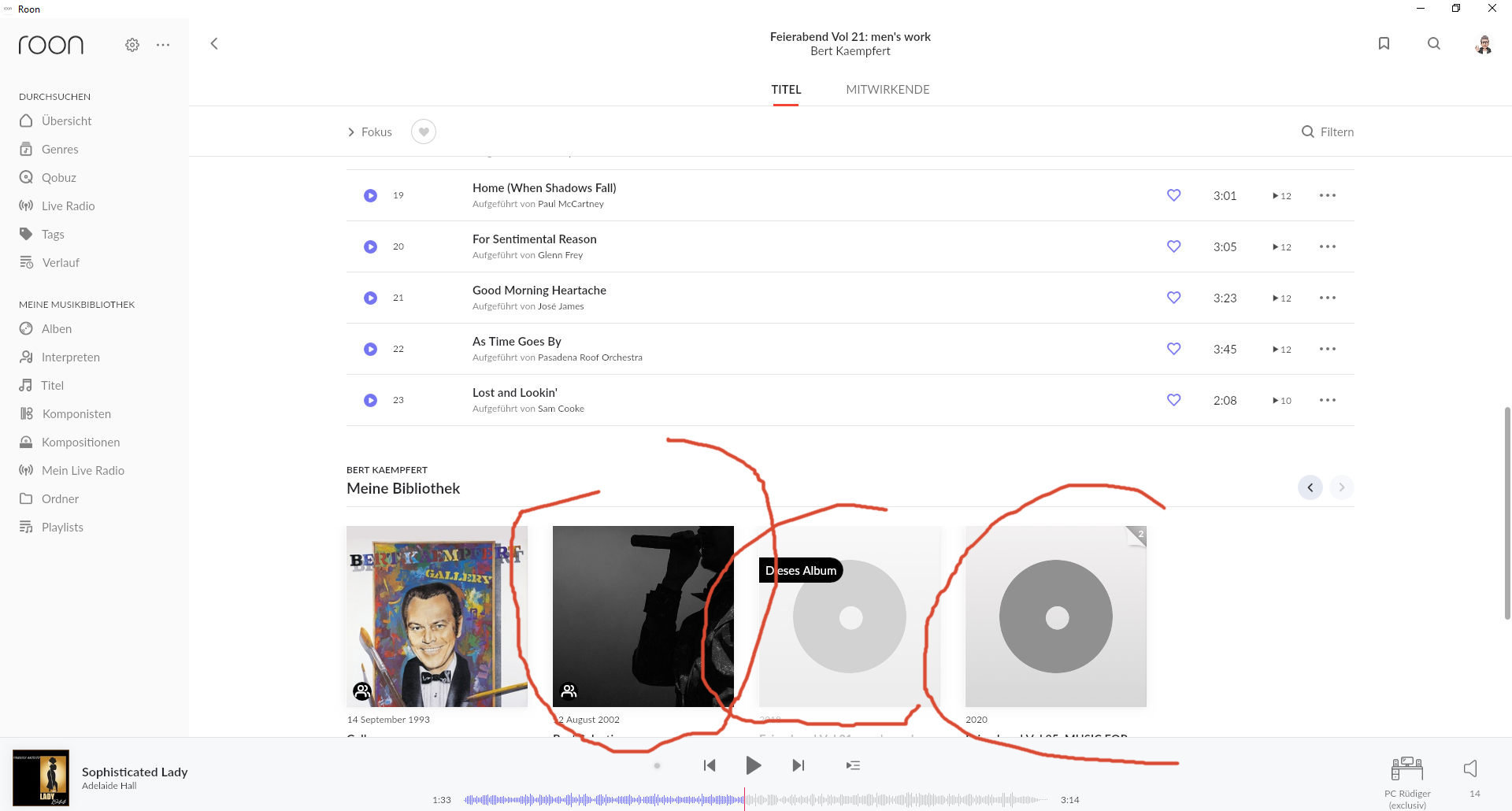Image resolution: width=1512 pixels, height=811 pixels.
Task: Open search with the magnifier icon
Action: [1434, 43]
